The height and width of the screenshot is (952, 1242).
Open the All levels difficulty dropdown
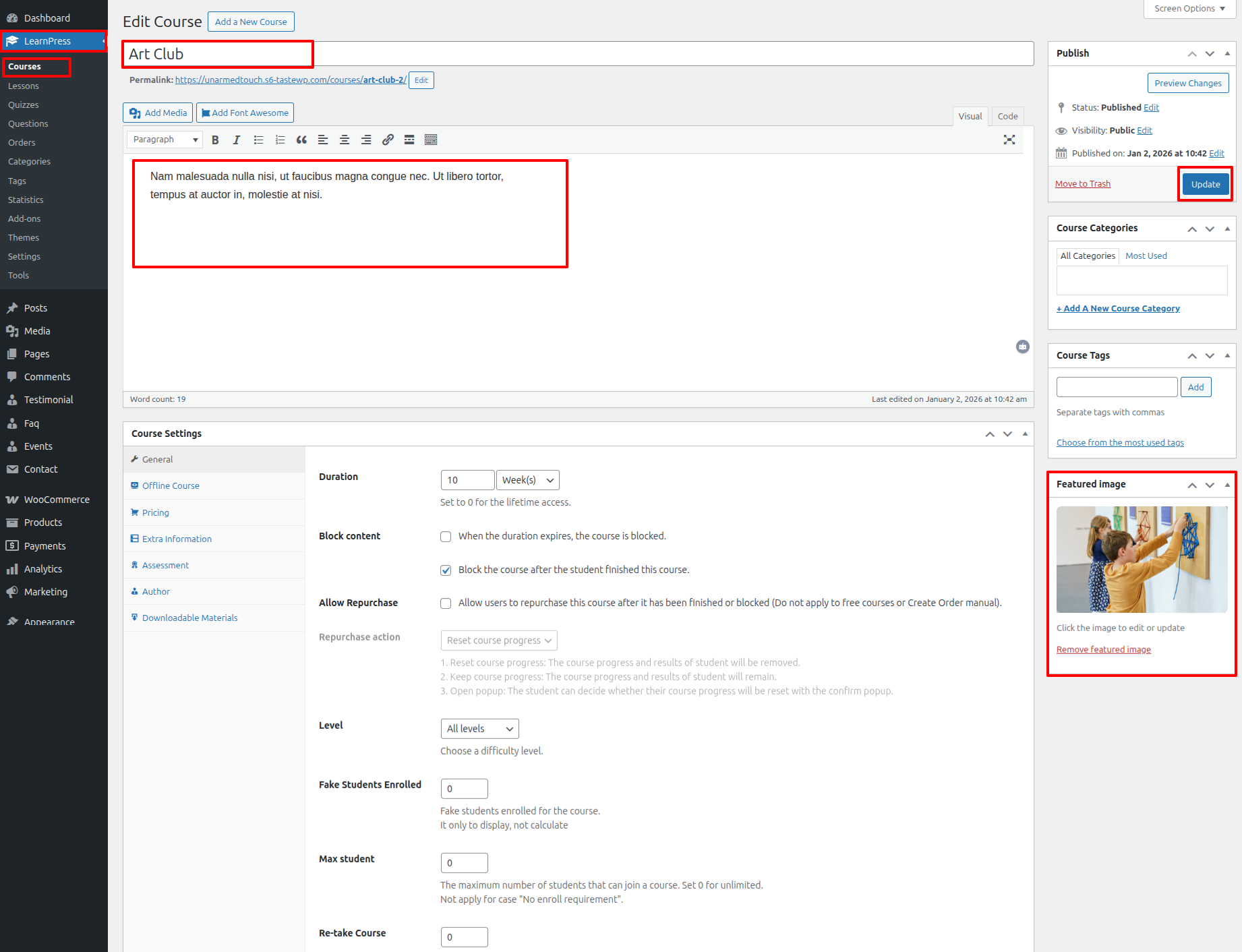479,729
